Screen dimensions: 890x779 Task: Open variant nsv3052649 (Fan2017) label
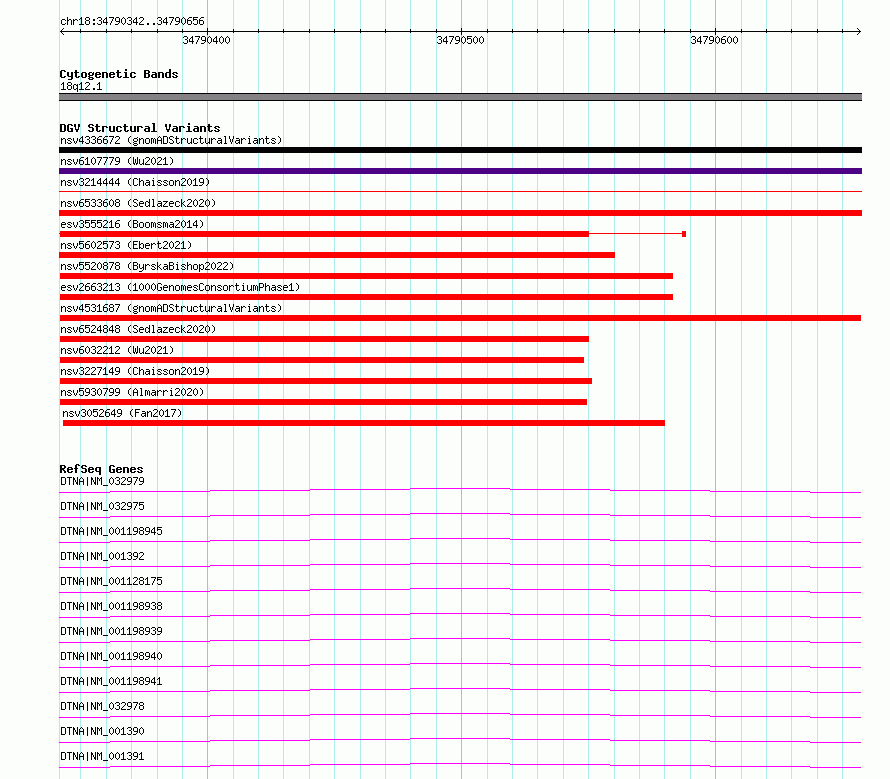pos(122,413)
